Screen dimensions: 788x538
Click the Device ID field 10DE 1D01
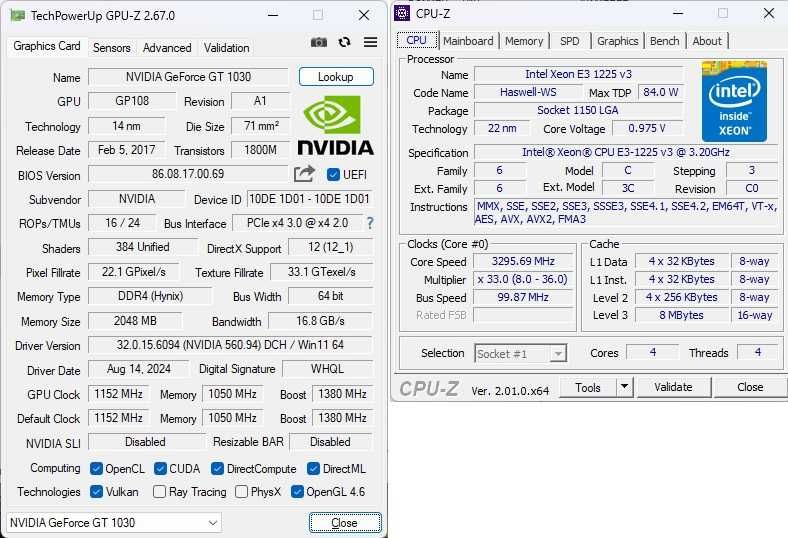click(x=310, y=199)
